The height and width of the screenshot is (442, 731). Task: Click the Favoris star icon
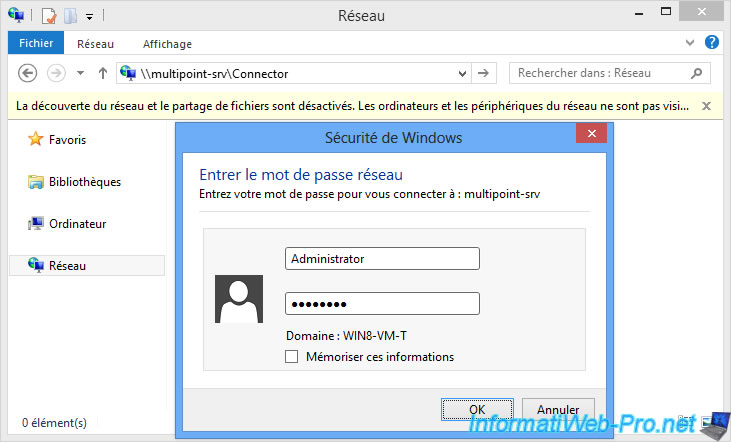coord(35,138)
